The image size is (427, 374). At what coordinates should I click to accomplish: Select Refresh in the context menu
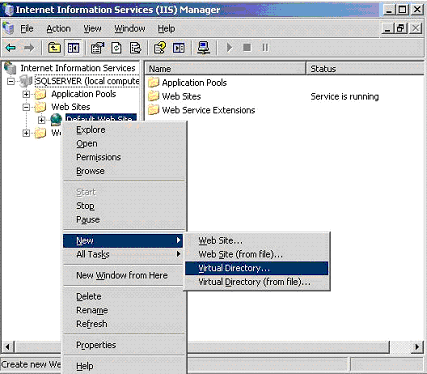[x=124, y=324]
